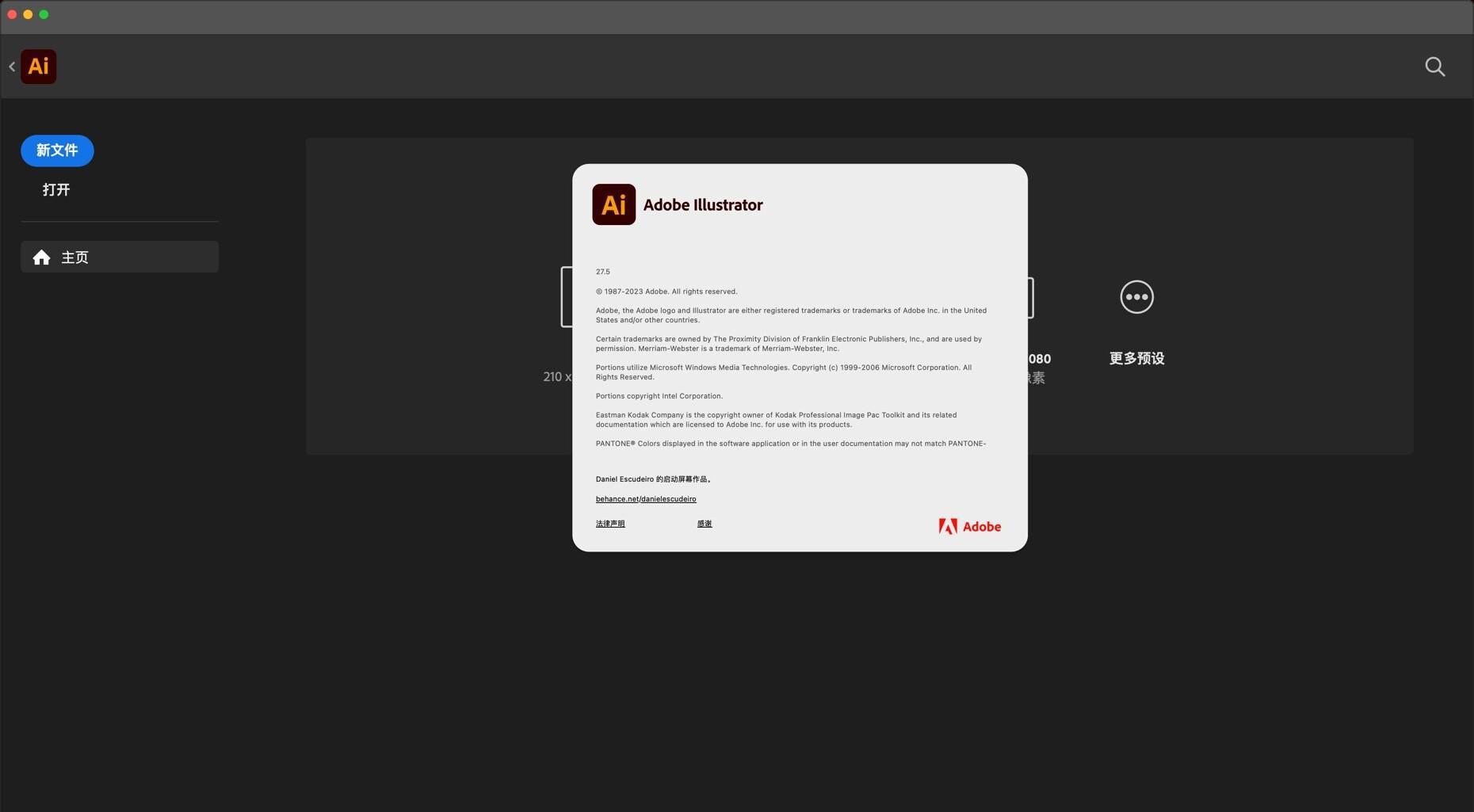This screenshot has width=1474, height=812.
Task: Click the Ai icon in About dialog
Action: tap(613, 204)
